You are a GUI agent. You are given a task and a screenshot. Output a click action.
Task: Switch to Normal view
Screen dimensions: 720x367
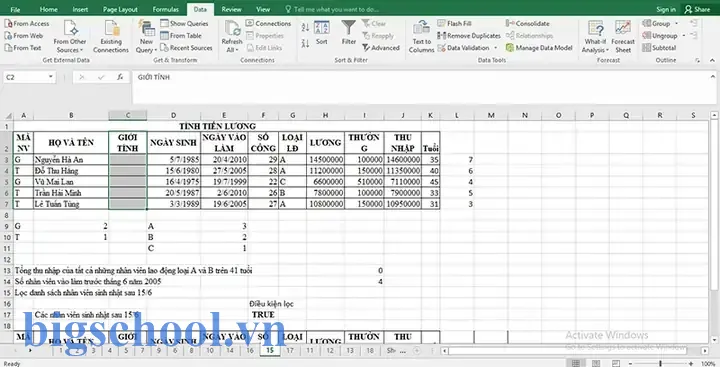point(576,363)
